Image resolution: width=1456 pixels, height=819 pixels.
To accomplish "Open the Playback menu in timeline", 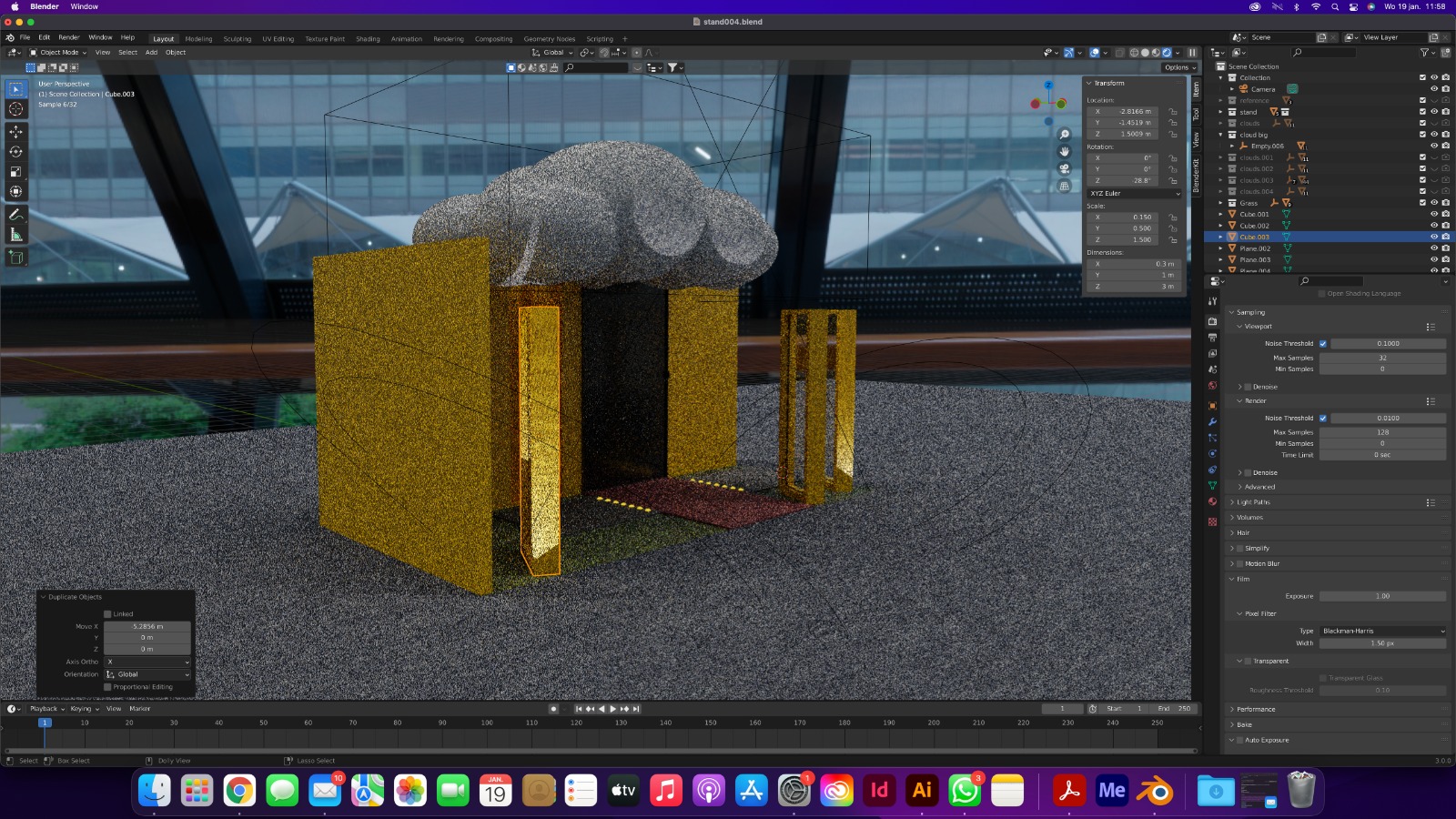I will (44, 709).
